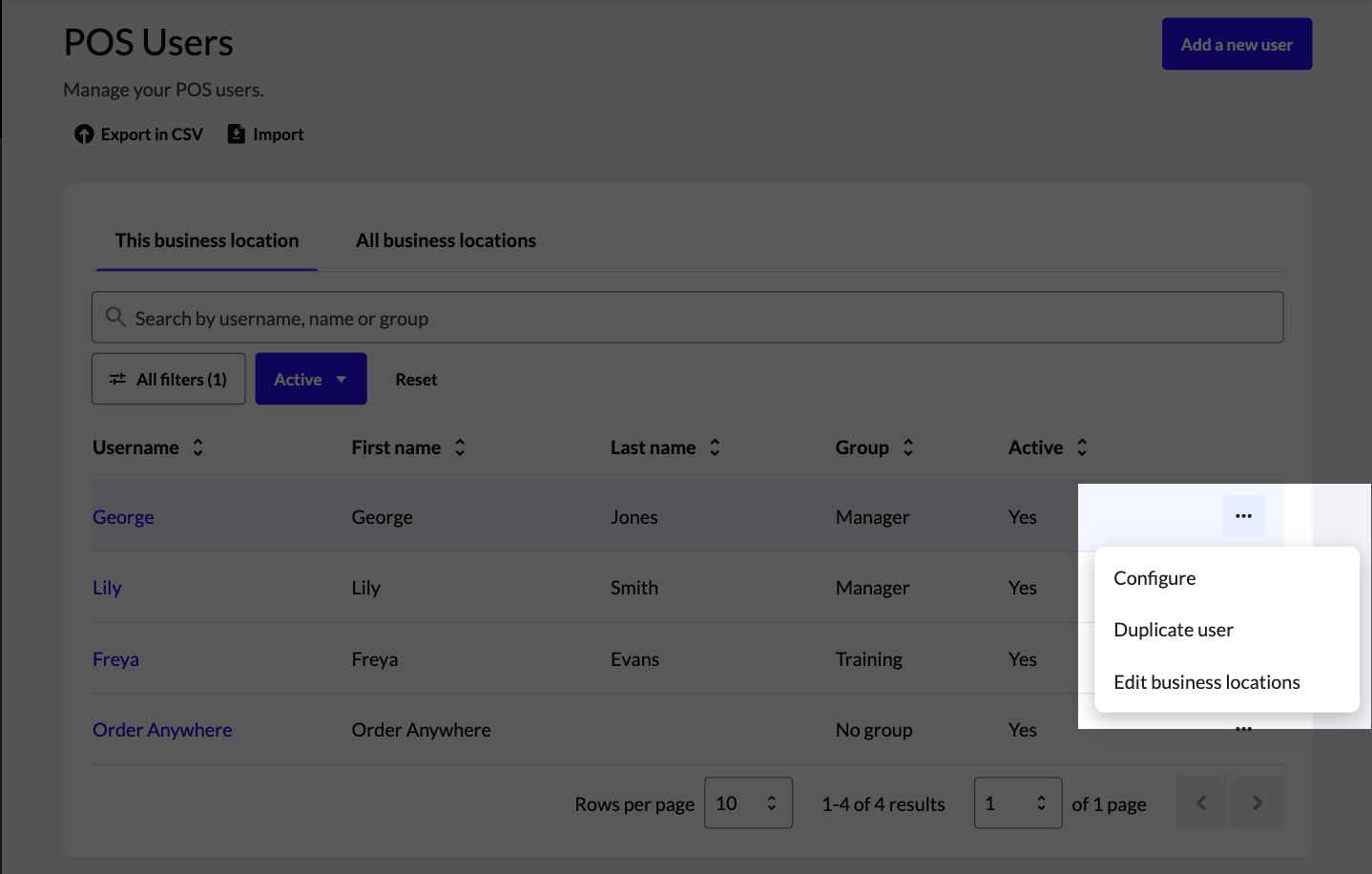1372x874 pixels.
Task: Sort by First name column arrows
Action: point(460,447)
